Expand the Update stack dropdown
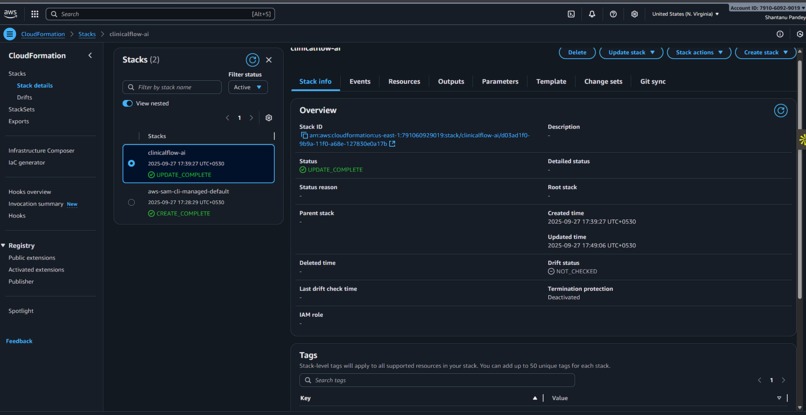Screen dimensions: 806x415 pyautogui.click(x=631, y=52)
